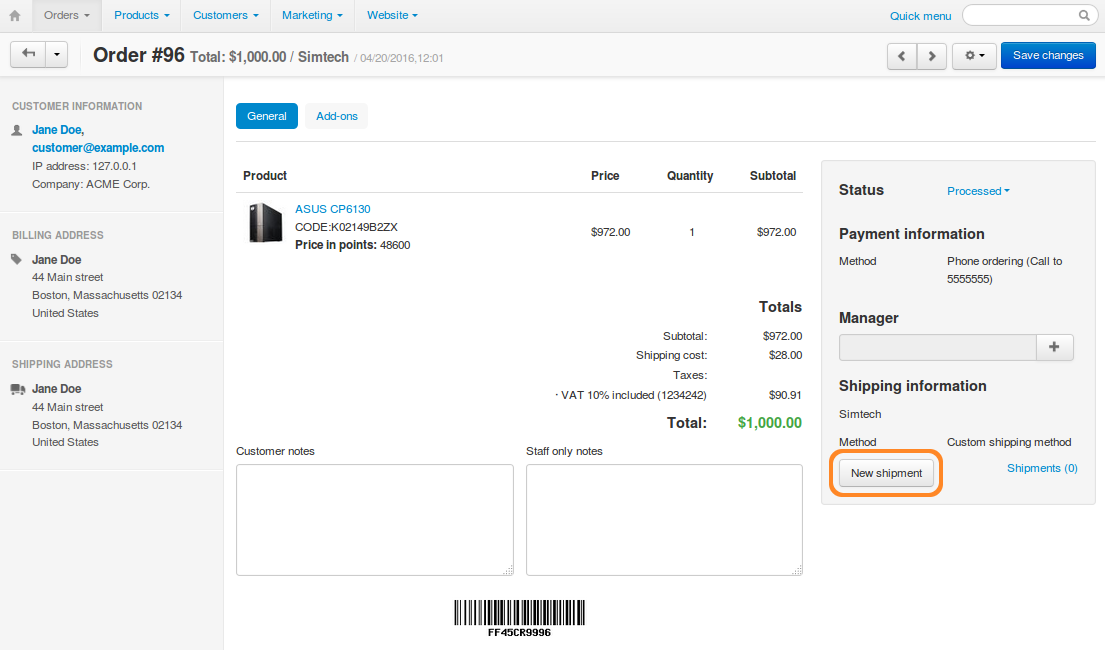This screenshot has height=650, width=1105.
Task: Open the Processed status dropdown
Action: 978,191
